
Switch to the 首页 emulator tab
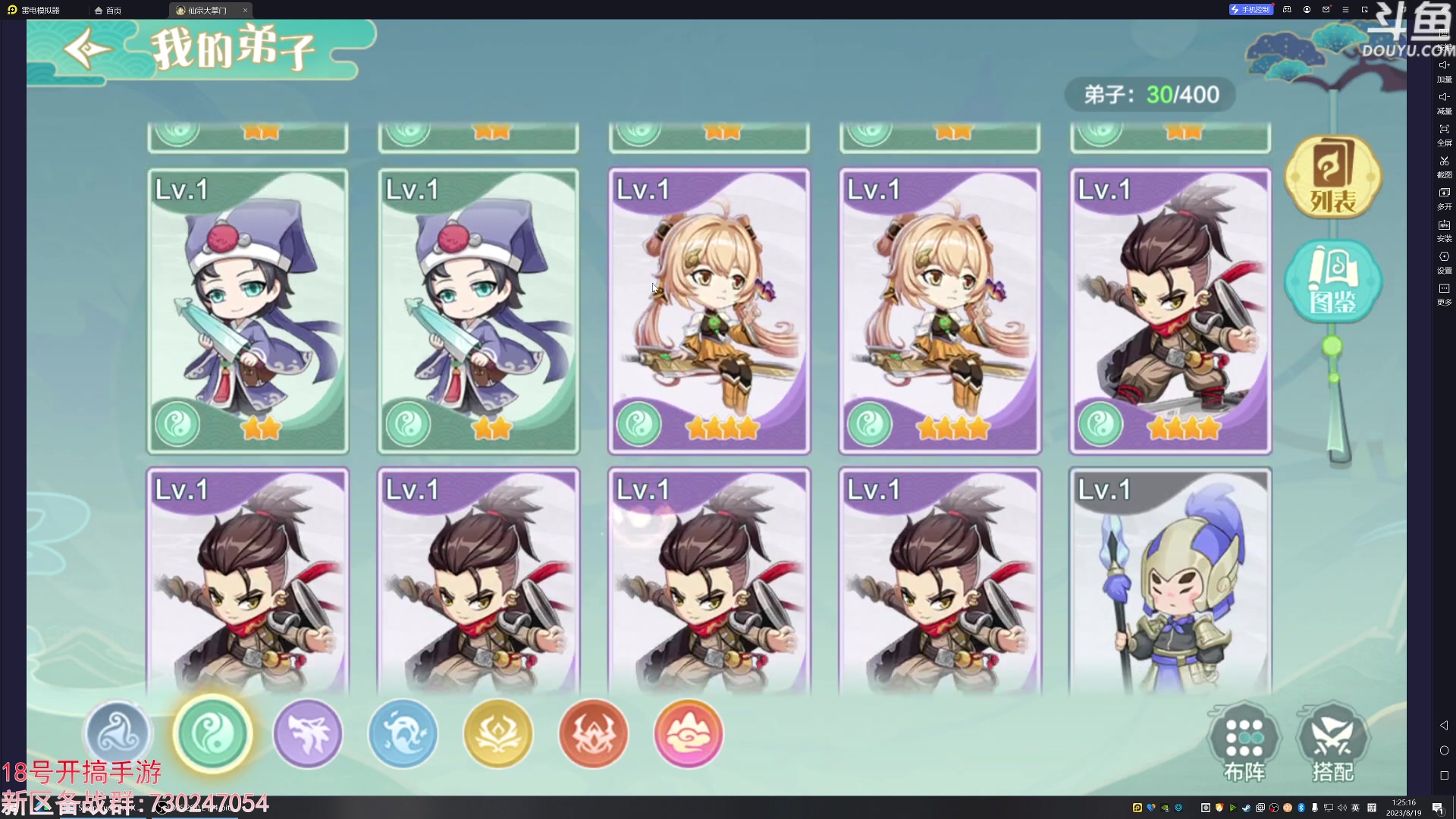[108, 10]
